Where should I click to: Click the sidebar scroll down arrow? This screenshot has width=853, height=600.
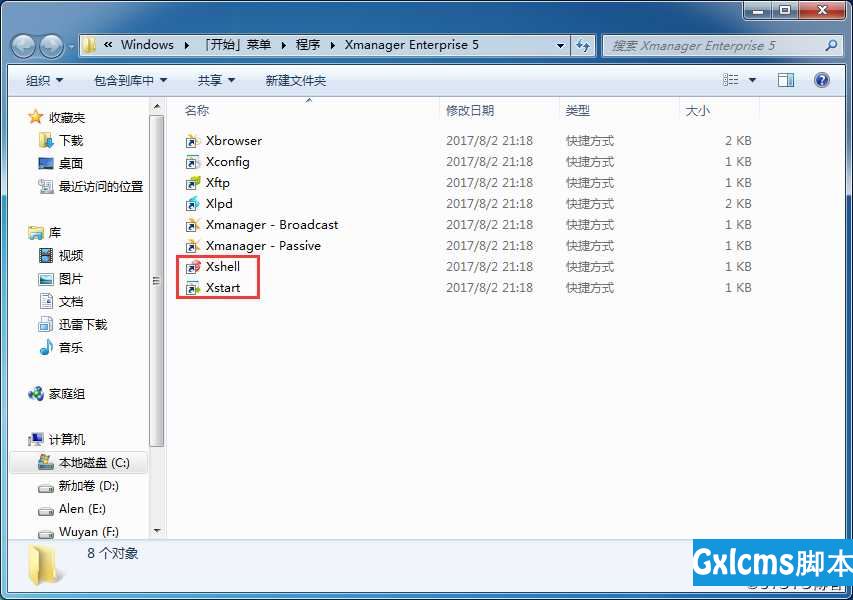point(157,531)
